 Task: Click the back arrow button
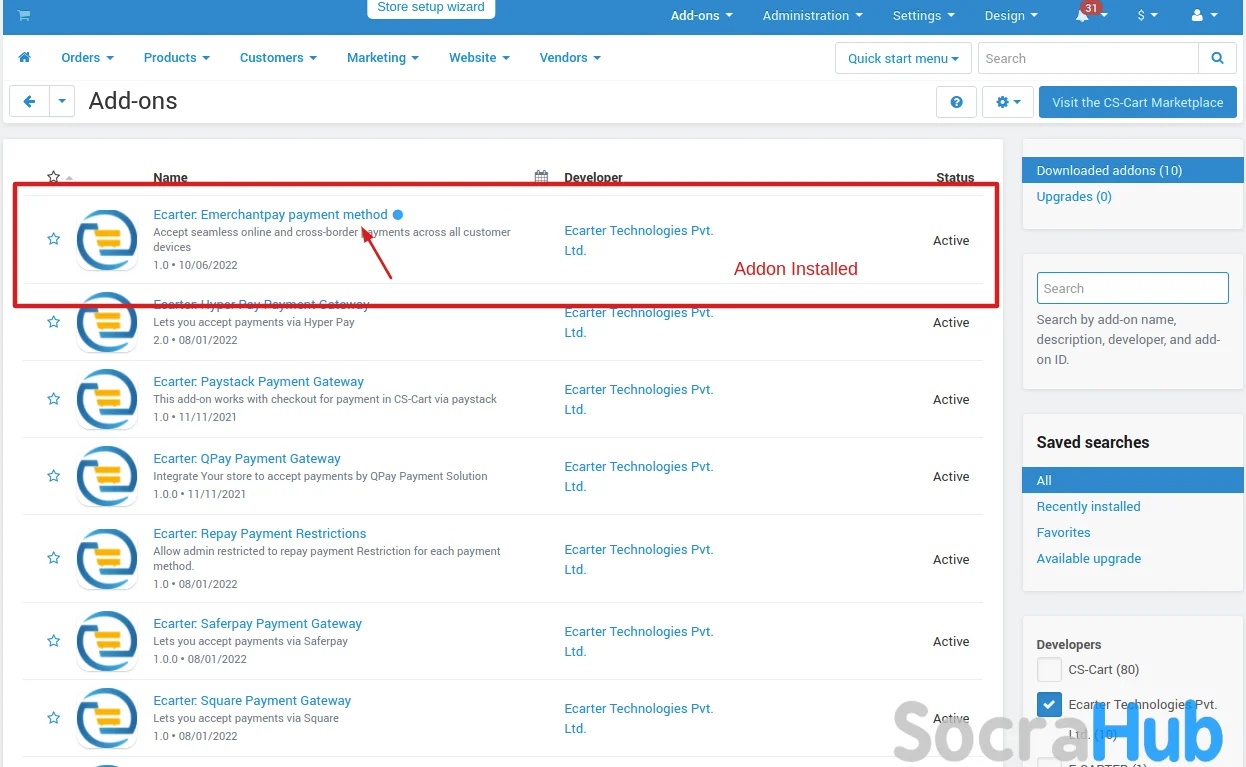pyautogui.click(x=29, y=101)
